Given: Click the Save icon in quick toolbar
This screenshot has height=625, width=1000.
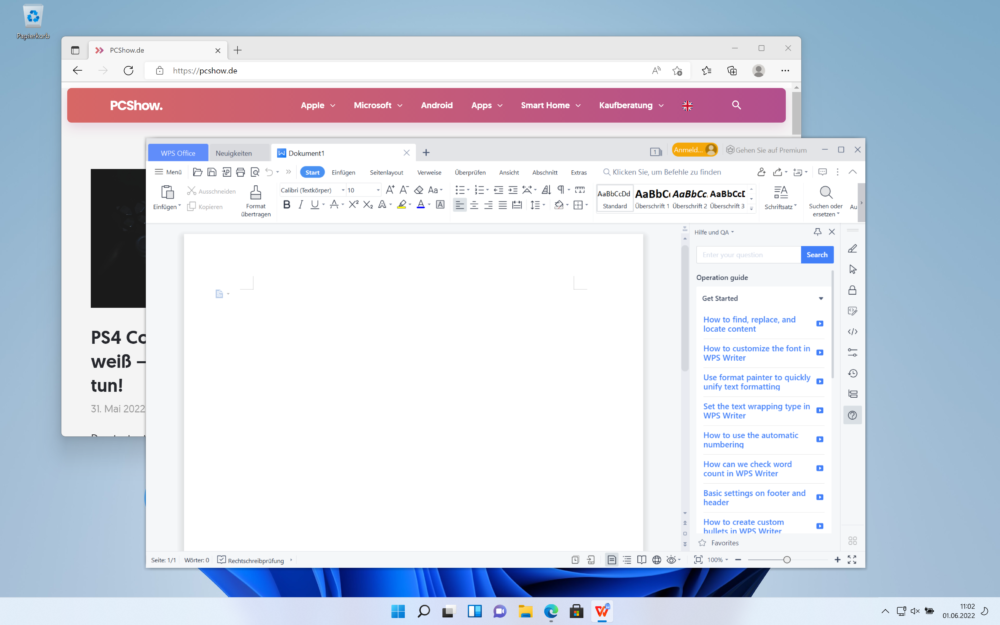Looking at the screenshot, I should coord(212,172).
